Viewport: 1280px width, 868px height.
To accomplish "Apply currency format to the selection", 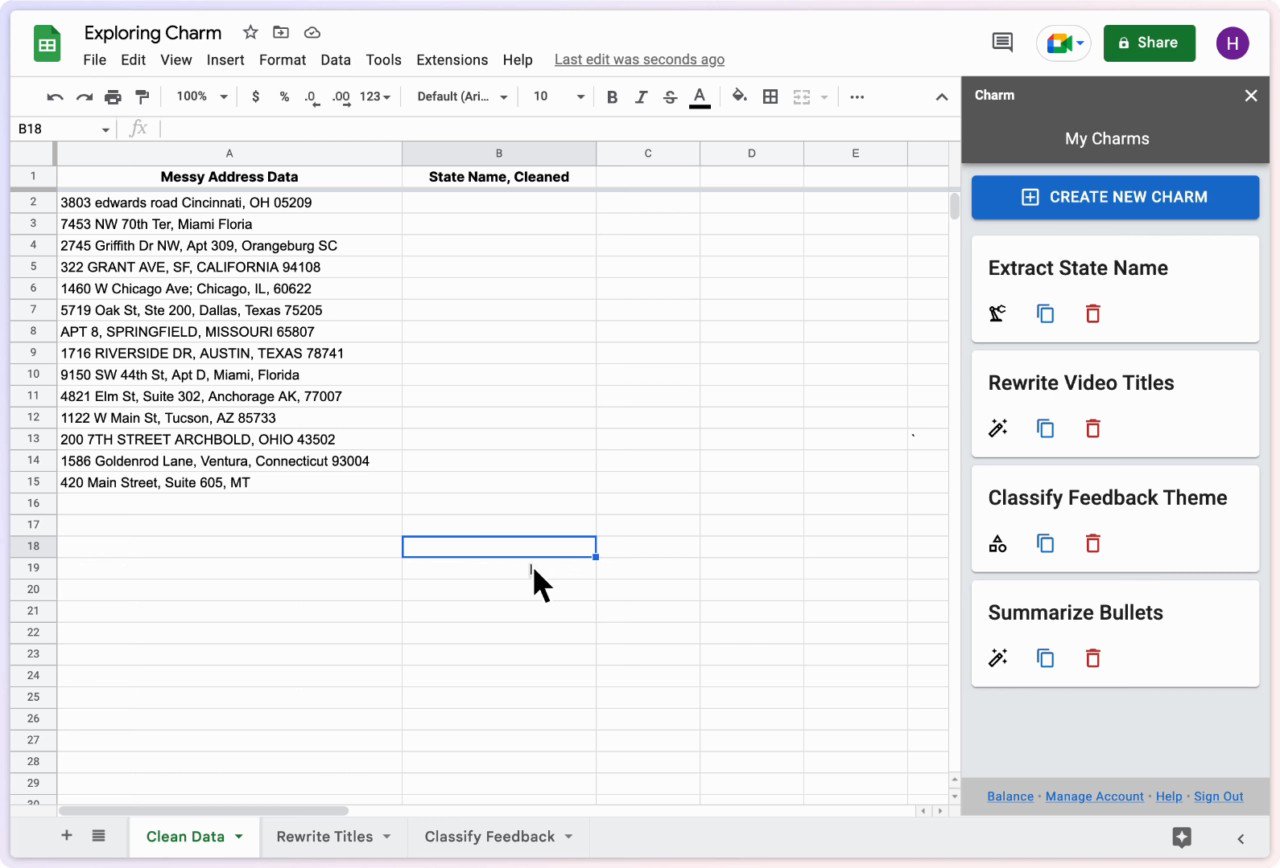I will pos(255,96).
